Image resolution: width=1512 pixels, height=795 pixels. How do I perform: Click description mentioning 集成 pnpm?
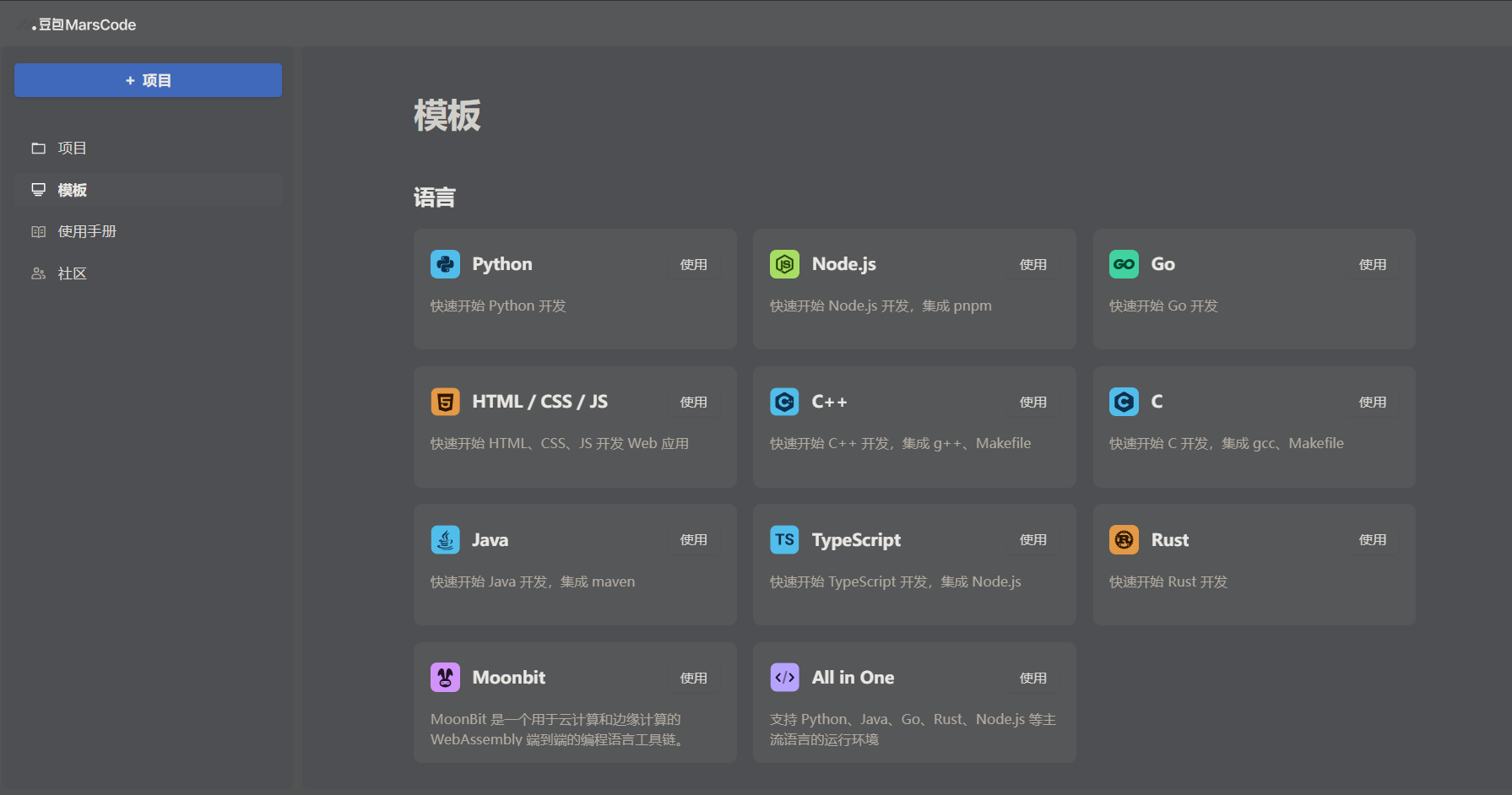pos(881,306)
